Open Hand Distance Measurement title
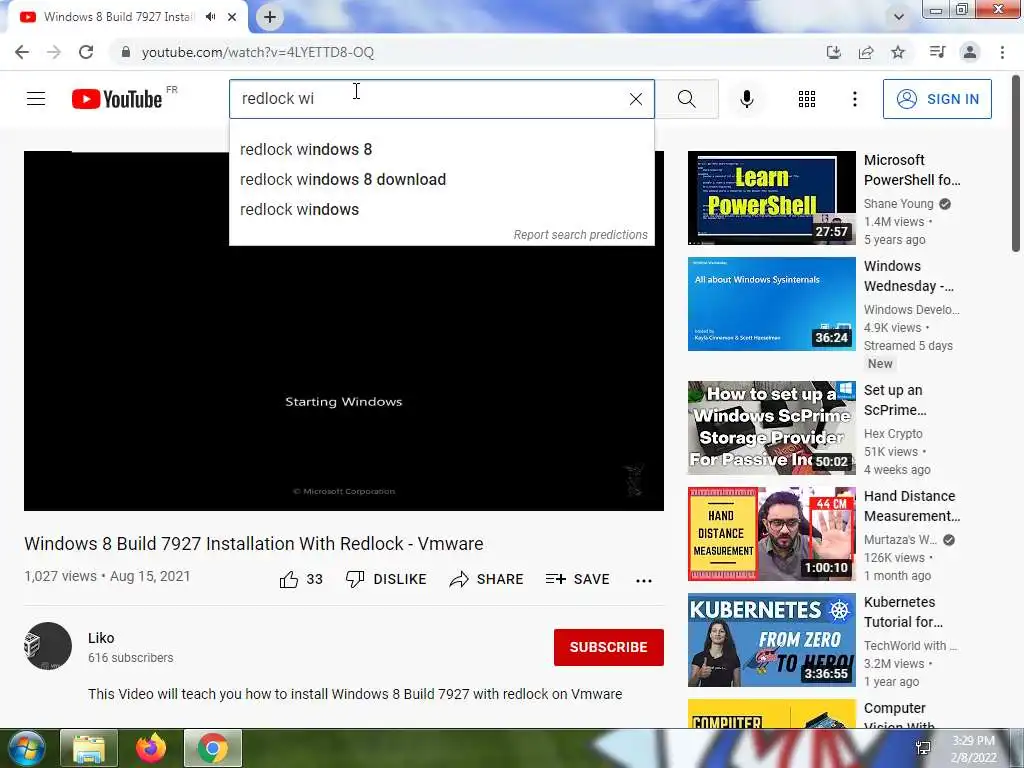This screenshot has width=1024, height=768. [912, 505]
